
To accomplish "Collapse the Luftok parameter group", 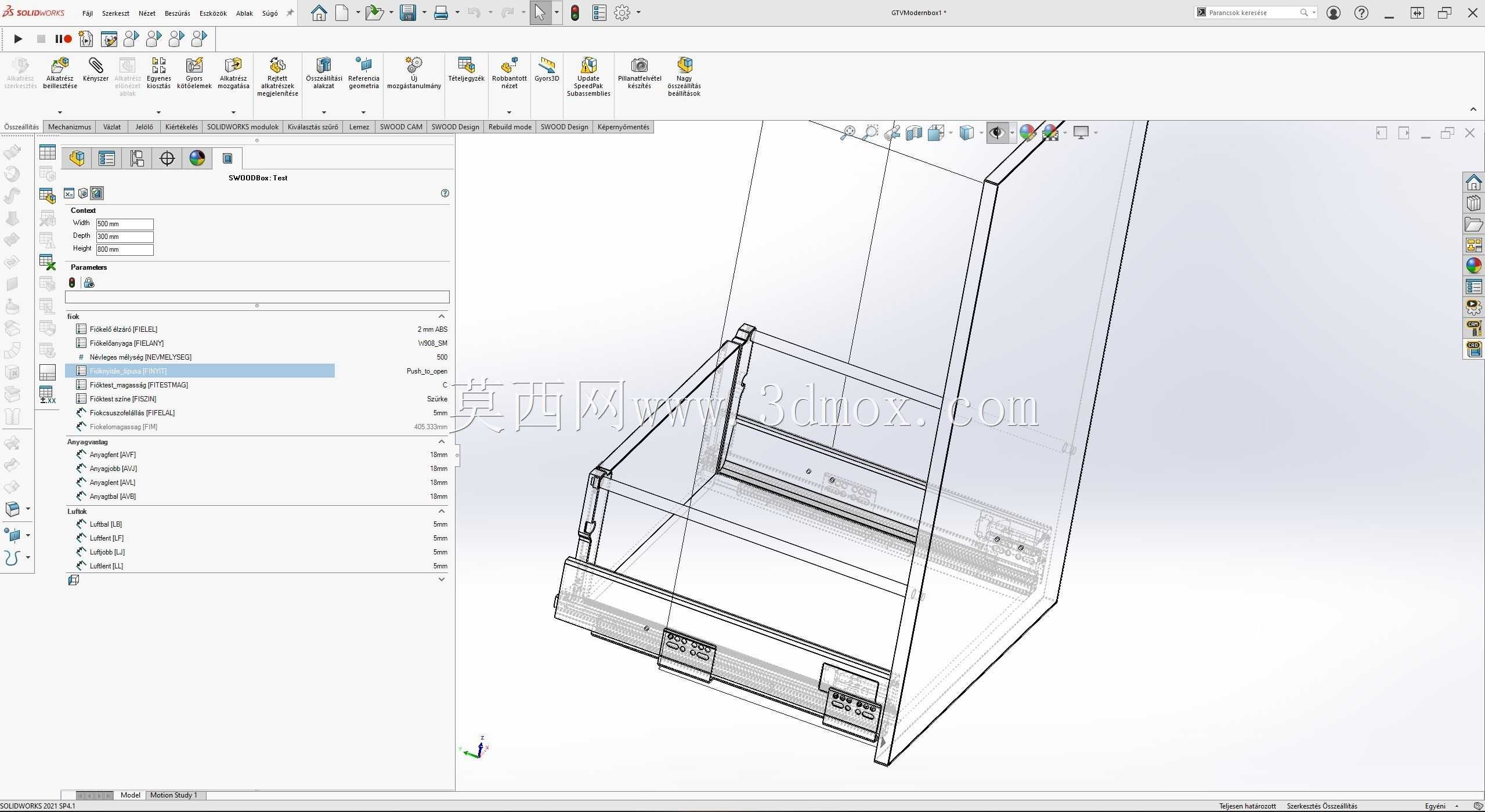I will click(442, 511).
